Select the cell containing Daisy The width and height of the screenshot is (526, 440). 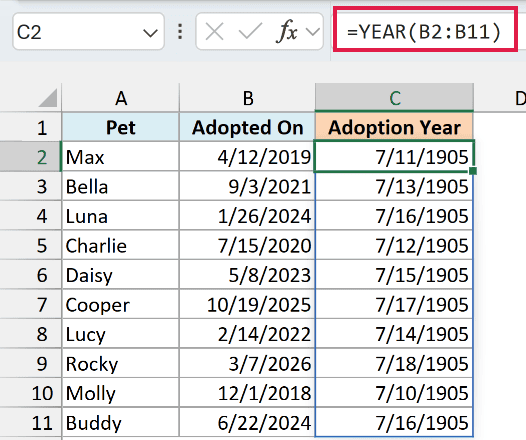click(121, 275)
